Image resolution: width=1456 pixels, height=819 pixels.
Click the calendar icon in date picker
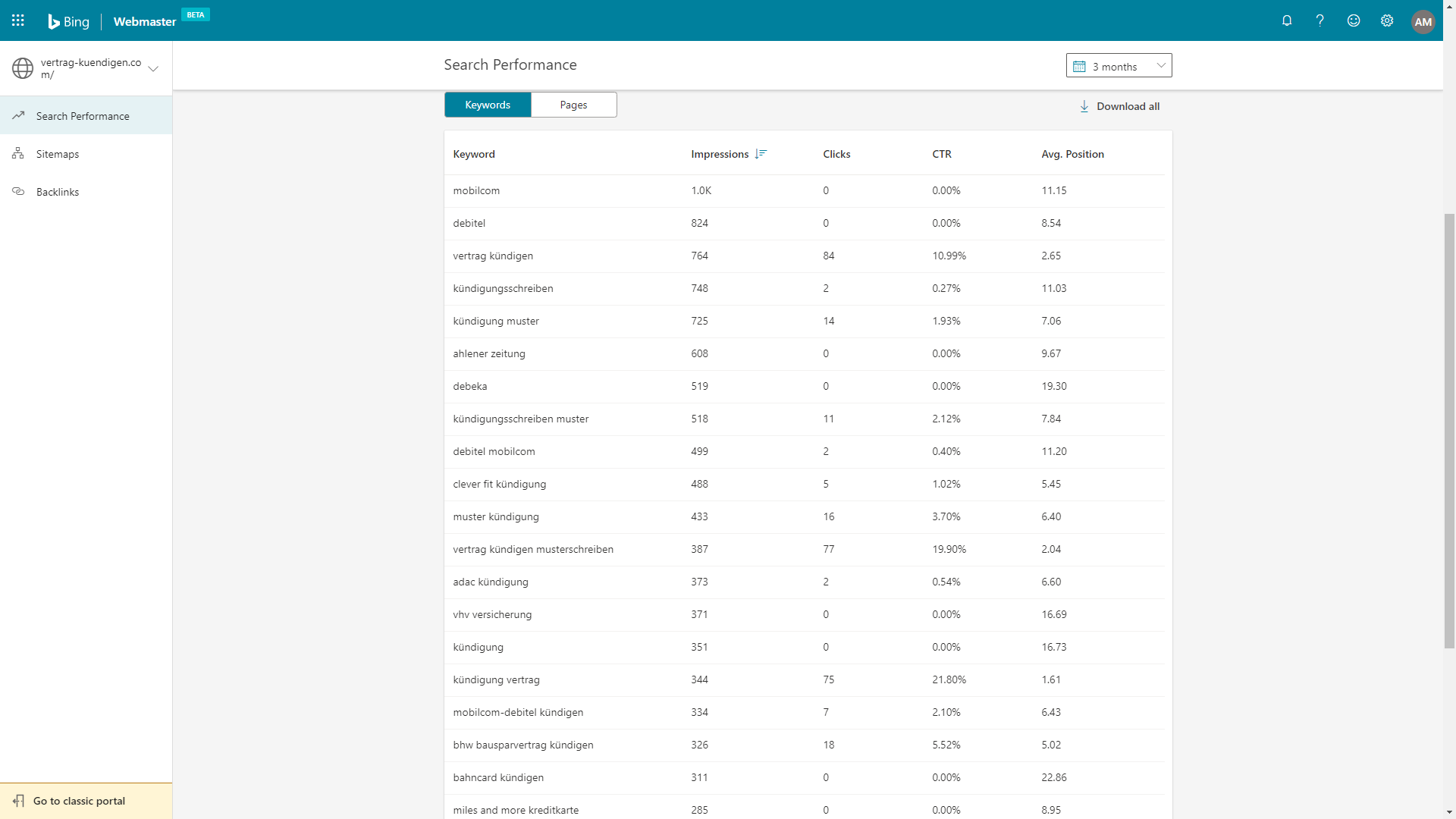[x=1079, y=67]
